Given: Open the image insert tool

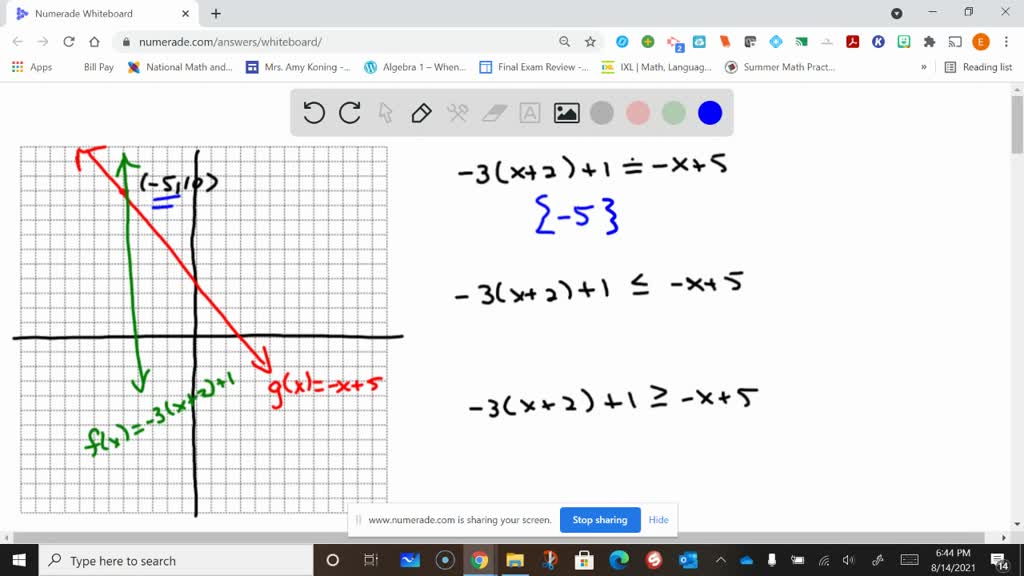Looking at the screenshot, I should 565,113.
